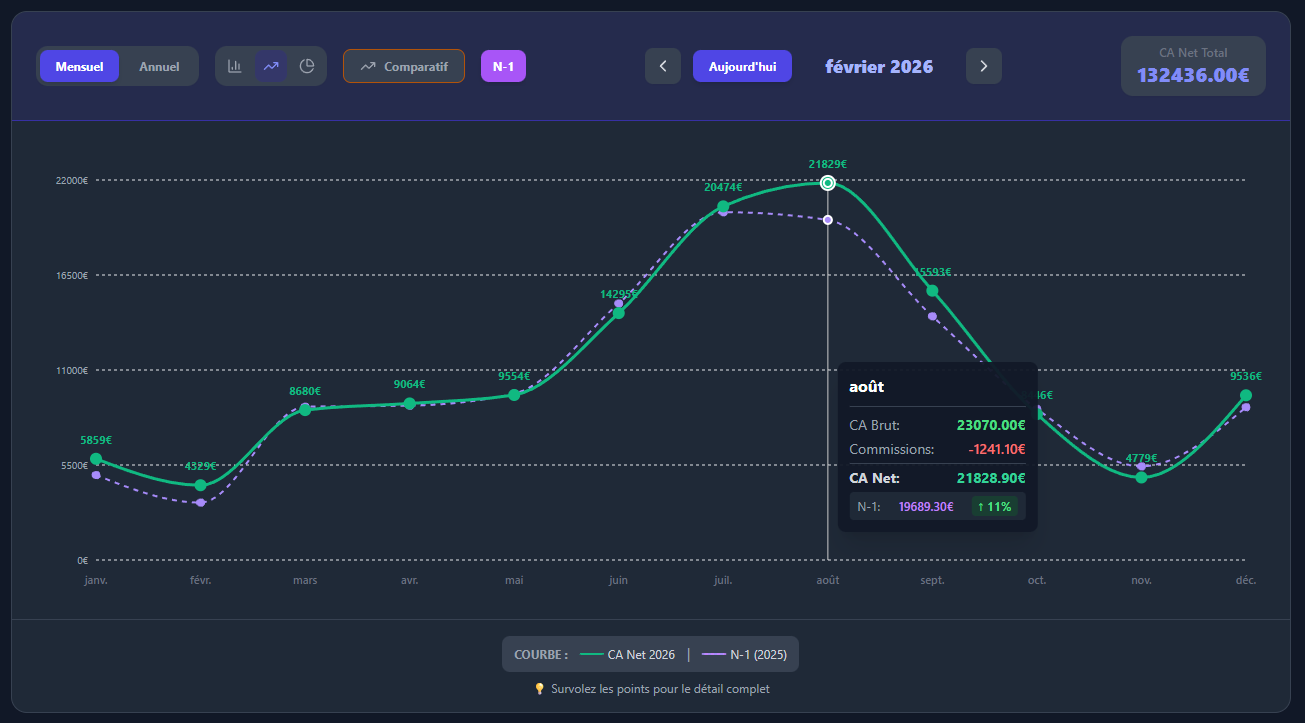This screenshot has height=723, width=1305.
Task: Click the juil. 20474€ data point
Action: 723,207
